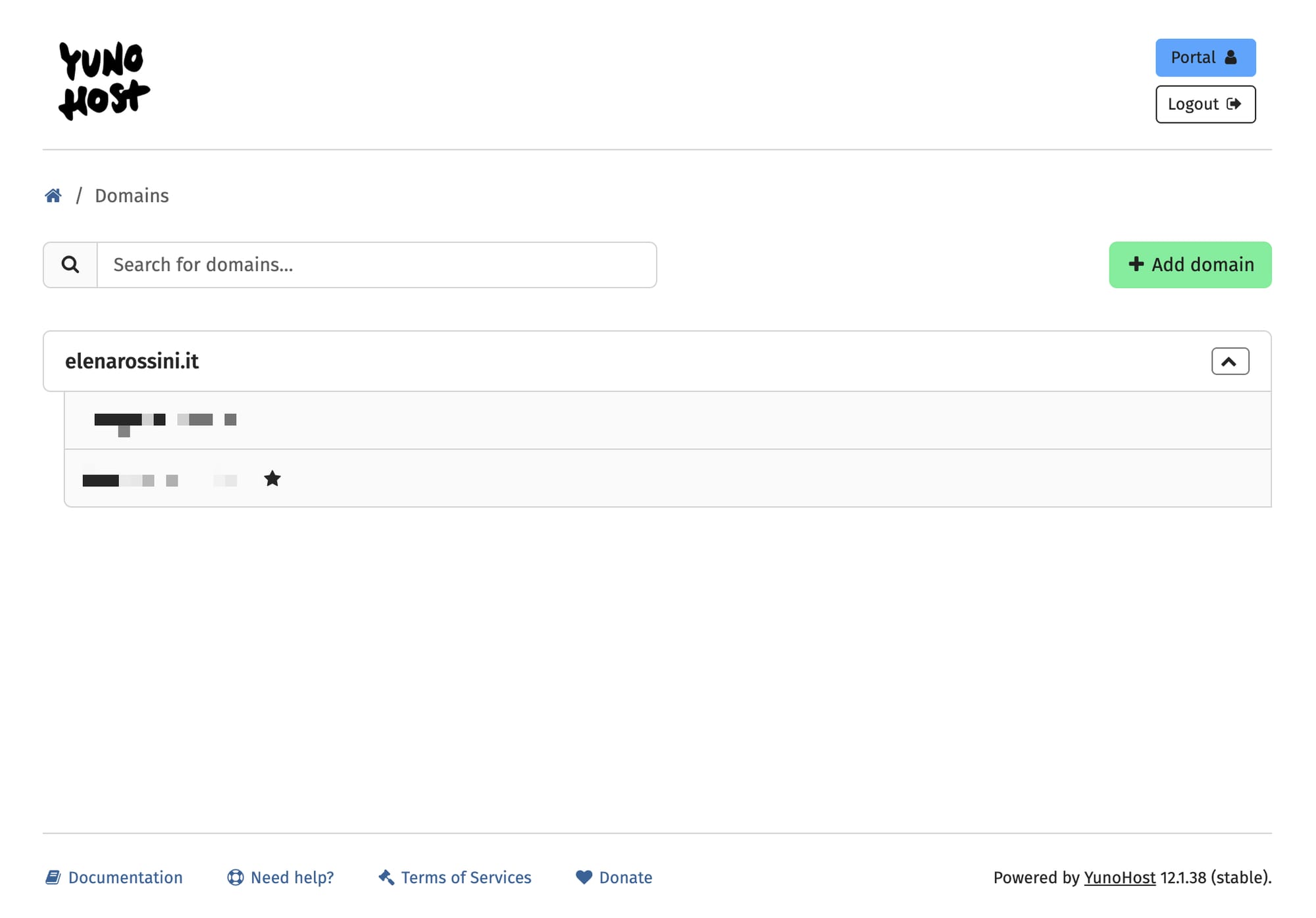The height and width of the screenshot is (918, 1316).
Task: Click the star icon marking the default domain
Action: [x=272, y=478]
